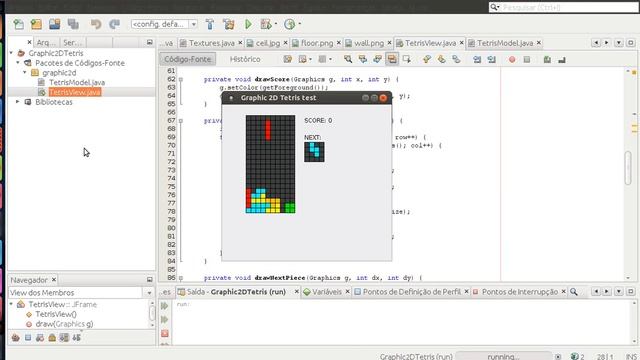The width and height of the screenshot is (640, 360).
Task: Collapse Pacotes de Códigos-Fonte node
Action: point(18,63)
